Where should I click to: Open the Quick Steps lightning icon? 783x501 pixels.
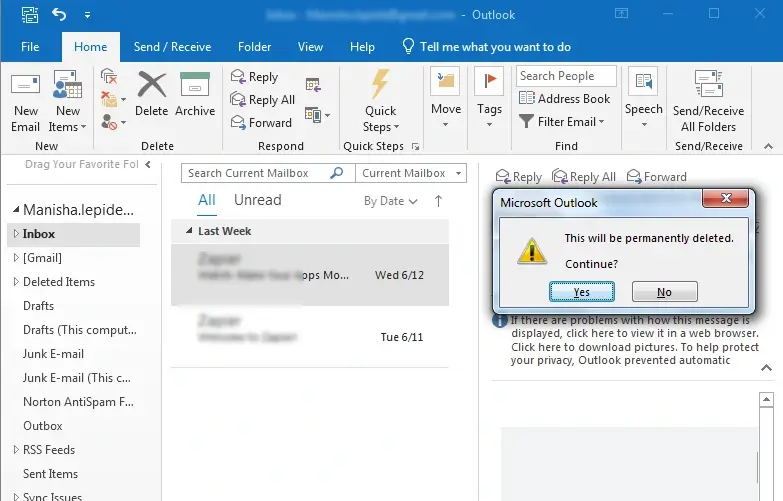coord(380,85)
